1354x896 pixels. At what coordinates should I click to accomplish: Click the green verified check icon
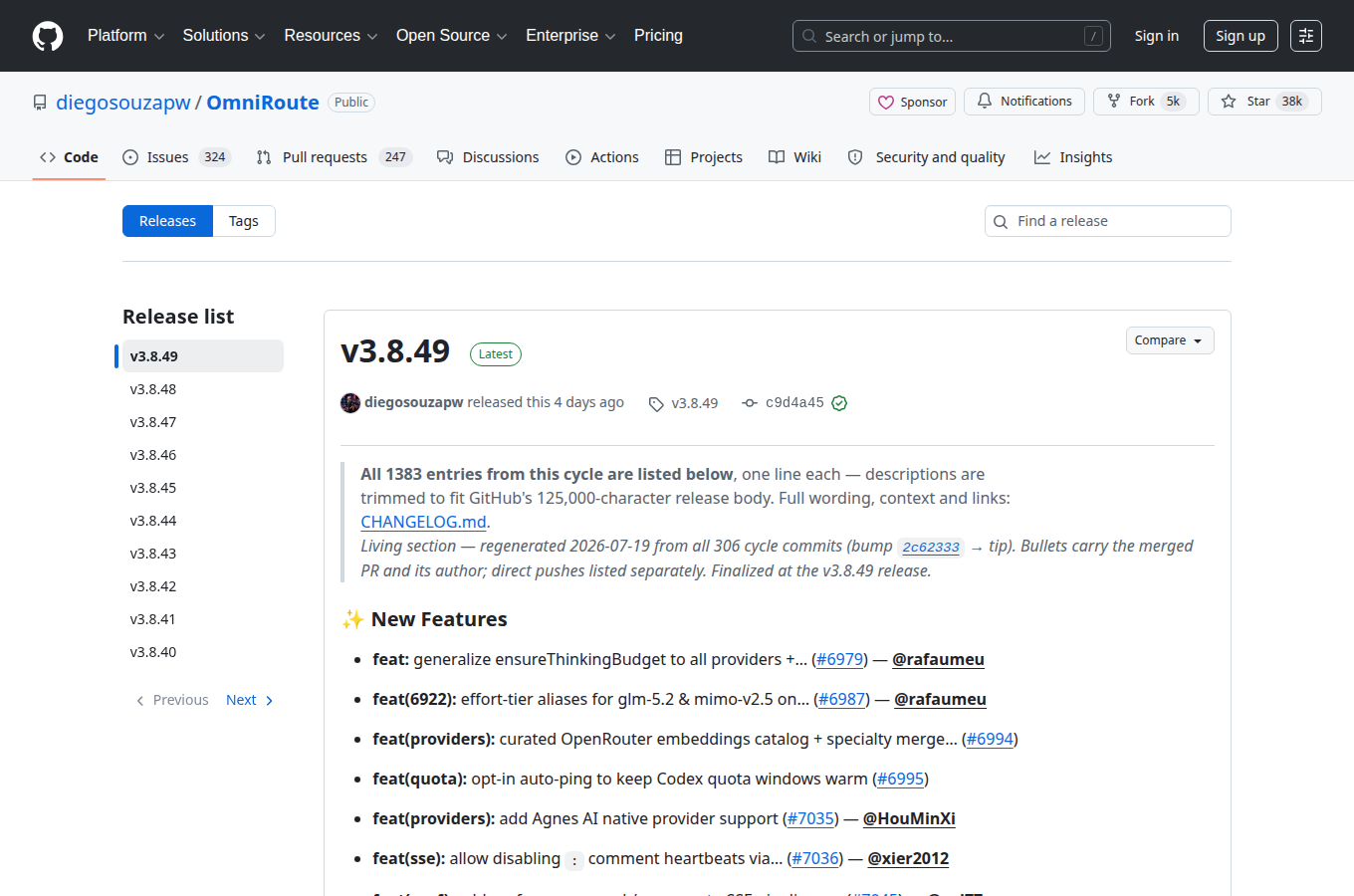pyautogui.click(x=839, y=403)
